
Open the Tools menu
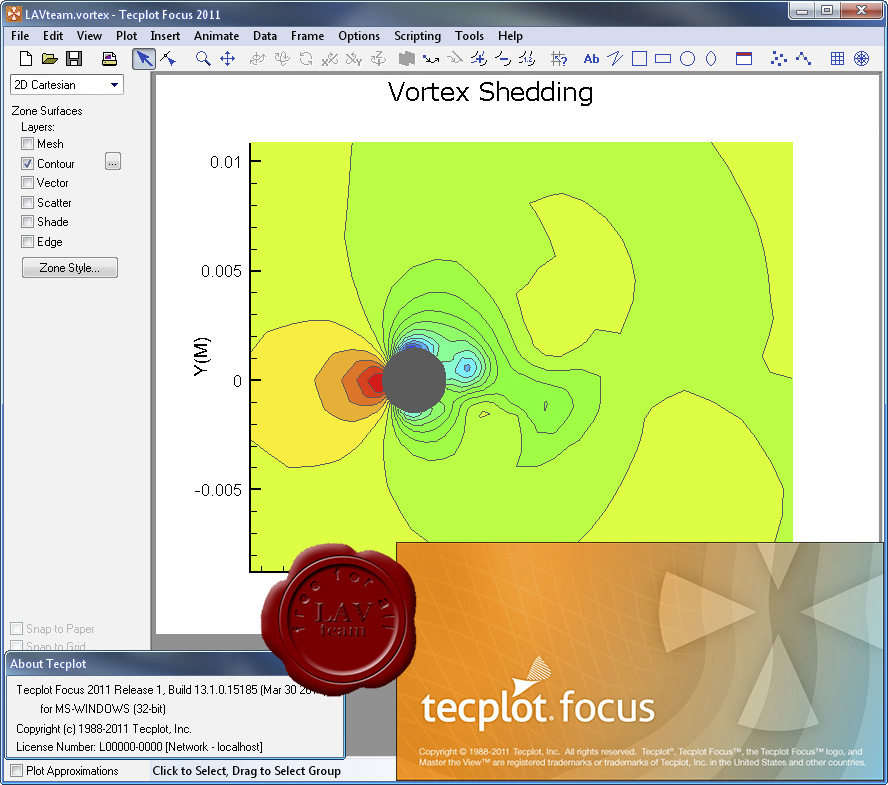tap(469, 36)
